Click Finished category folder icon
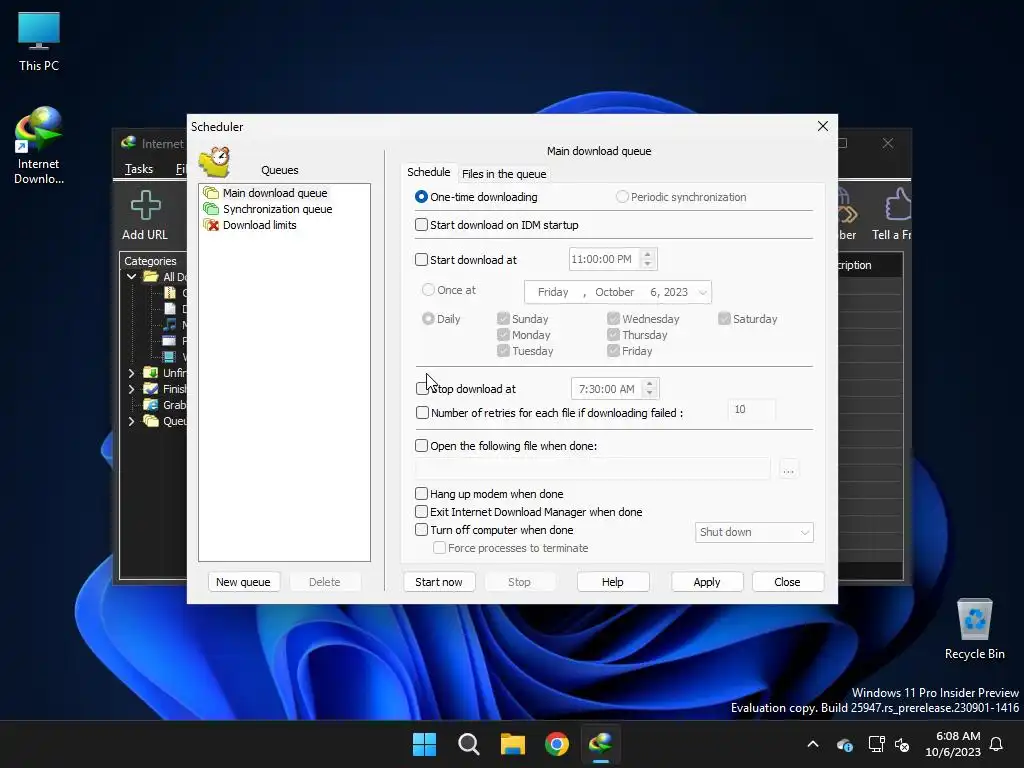Screen dimensions: 1024x768 pos(151,389)
